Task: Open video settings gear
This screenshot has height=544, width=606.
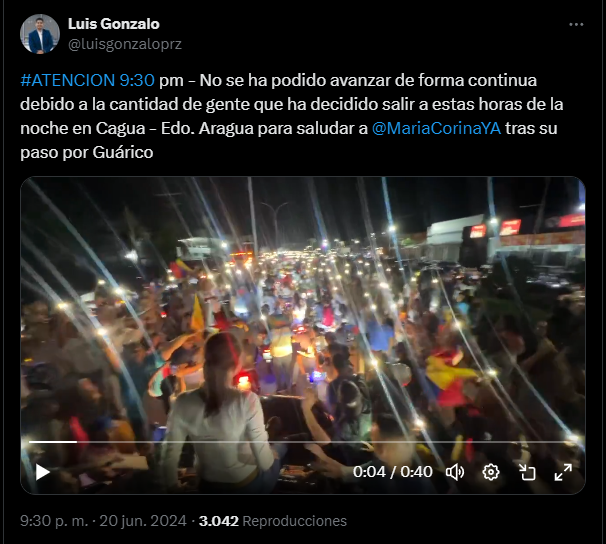Action: point(491,472)
